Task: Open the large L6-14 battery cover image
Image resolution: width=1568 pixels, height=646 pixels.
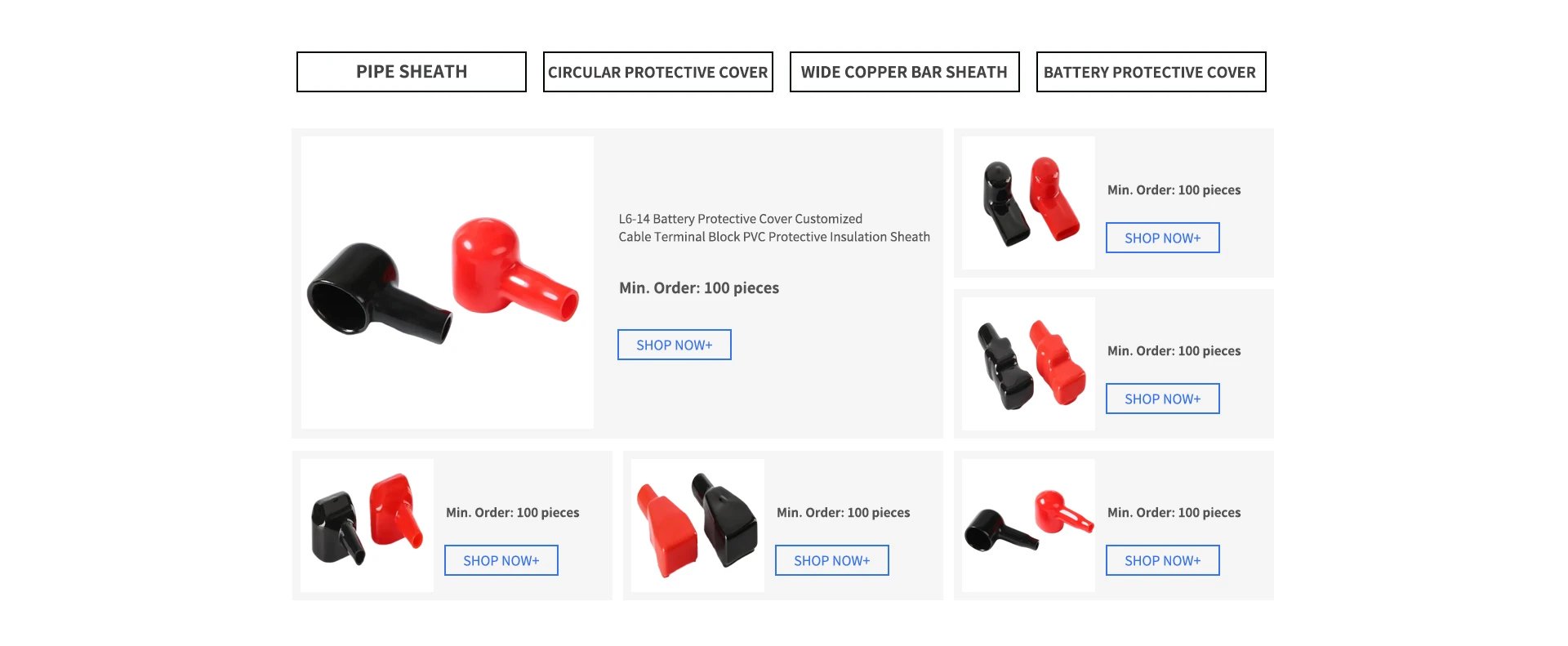Action: click(x=448, y=283)
